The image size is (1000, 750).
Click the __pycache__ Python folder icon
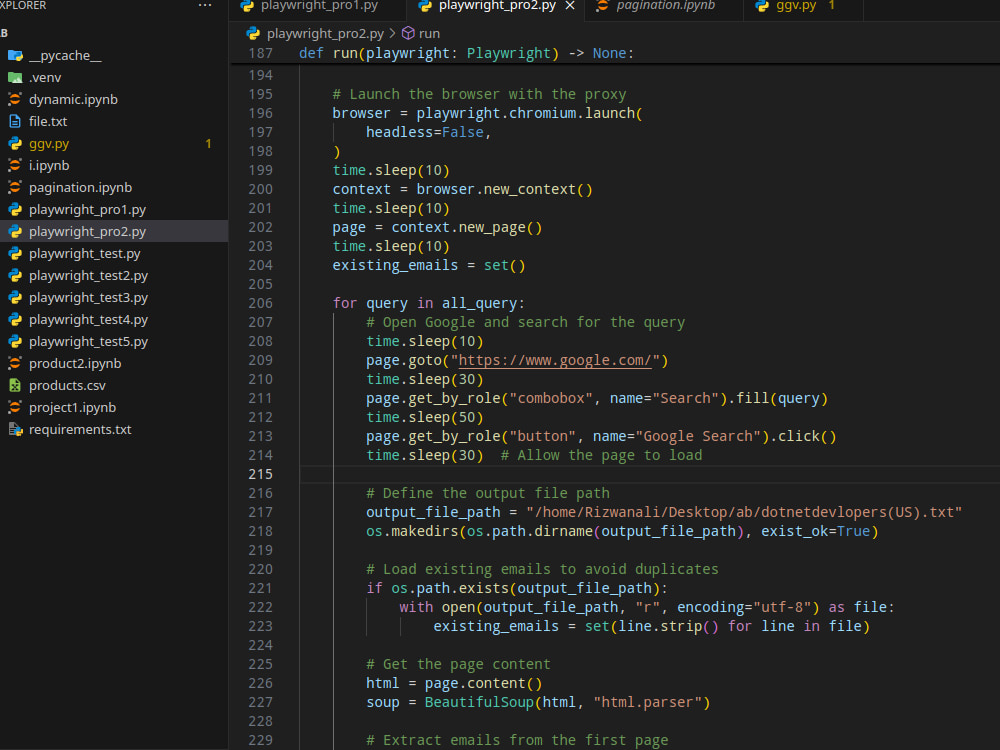(x=14, y=55)
